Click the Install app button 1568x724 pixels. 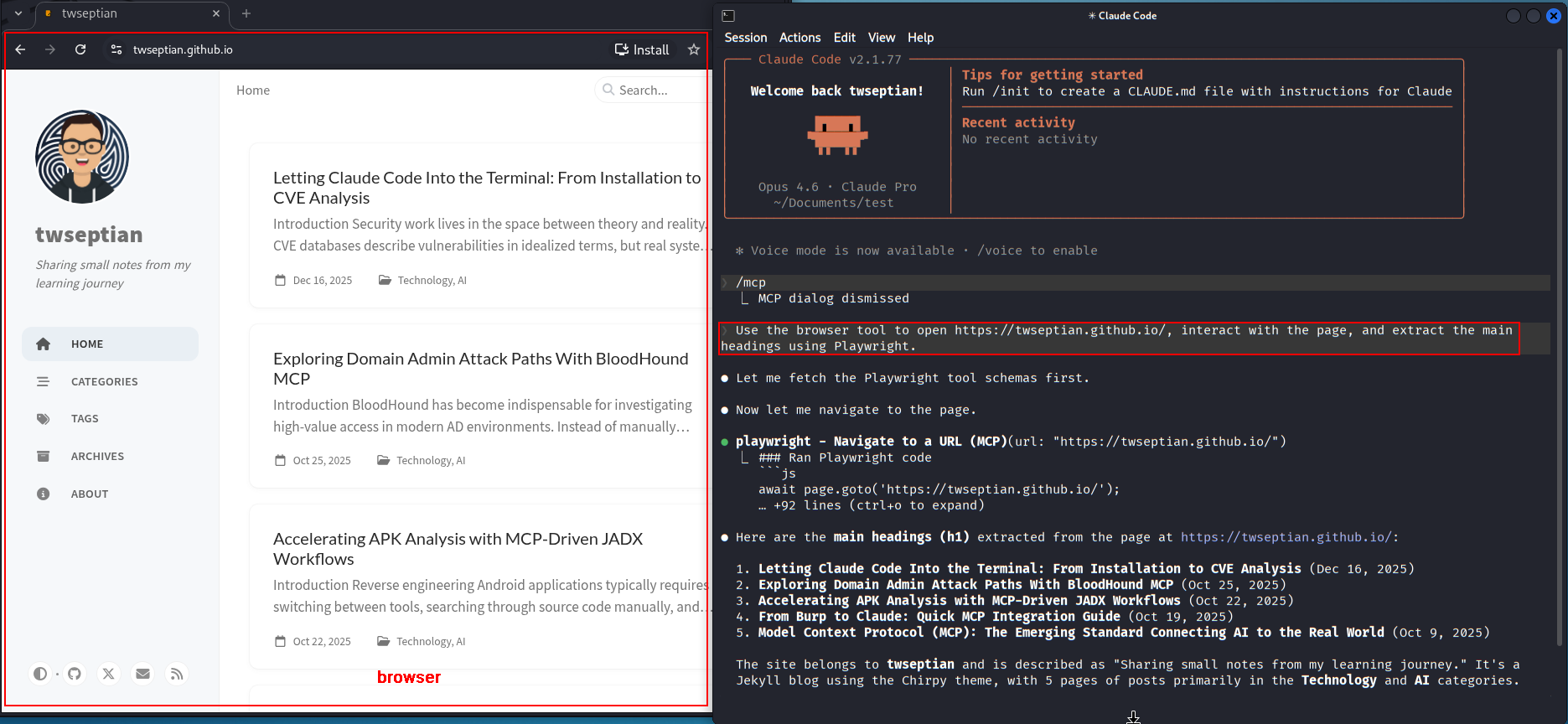642,49
